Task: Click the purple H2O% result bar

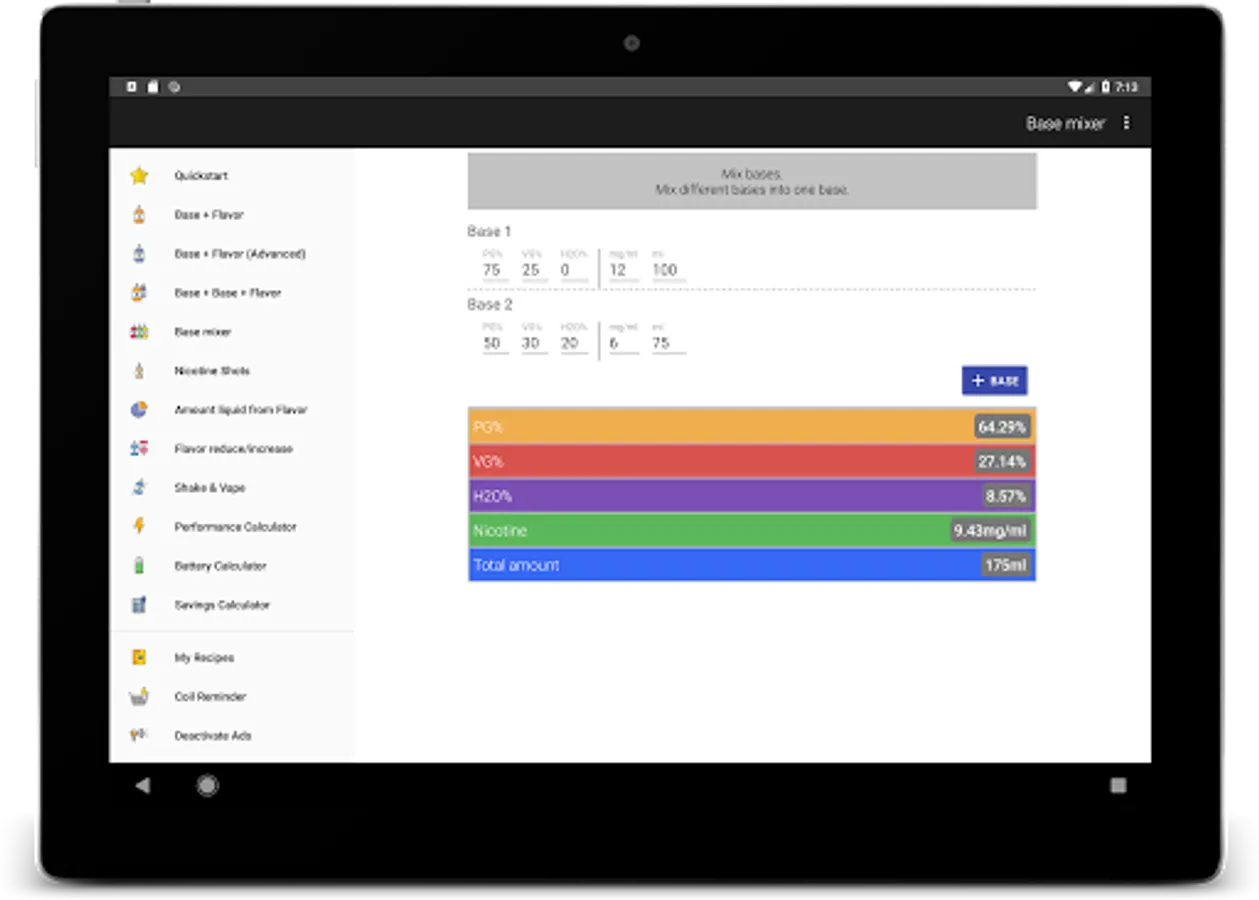Action: coord(752,496)
